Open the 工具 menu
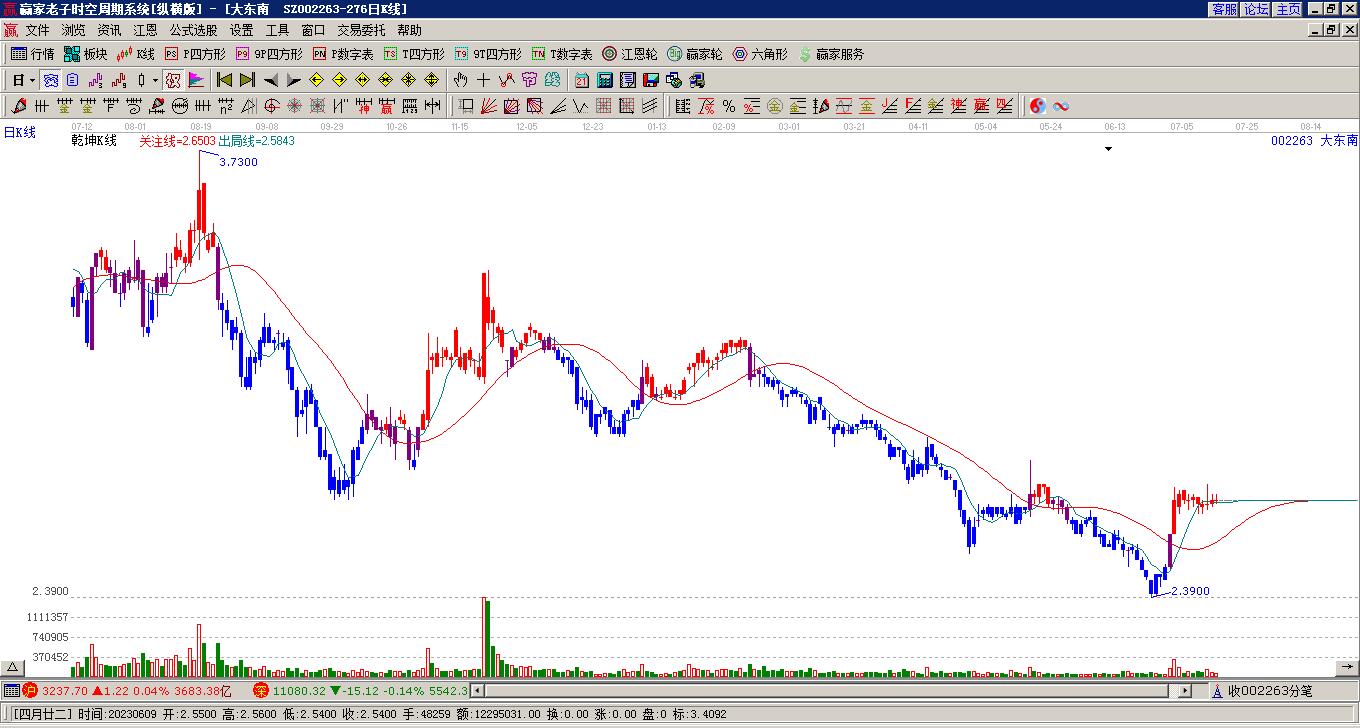 (277, 30)
